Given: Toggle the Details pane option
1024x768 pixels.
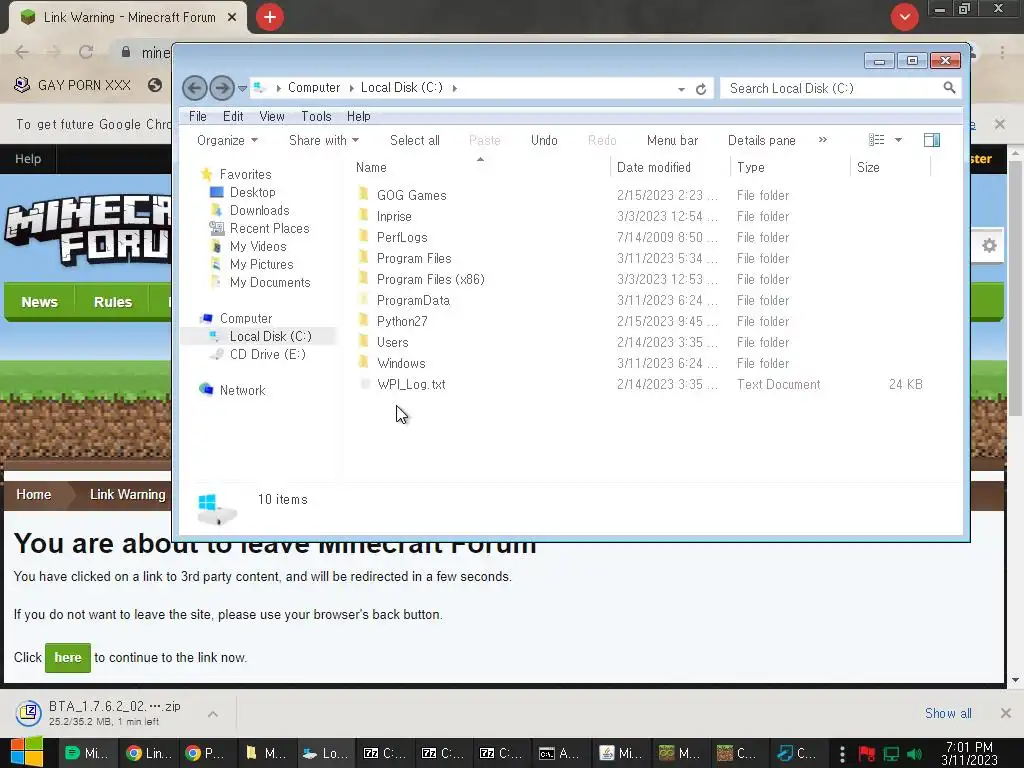Looking at the screenshot, I should pyautogui.click(x=761, y=140).
